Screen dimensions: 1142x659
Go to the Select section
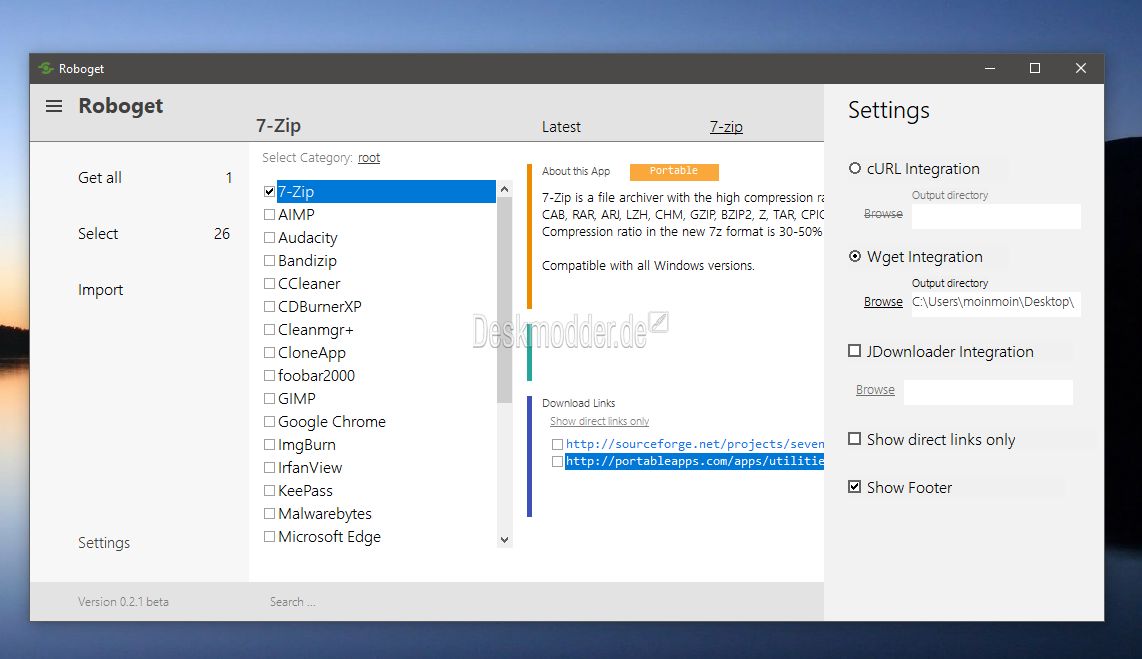(x=98, y=234)
